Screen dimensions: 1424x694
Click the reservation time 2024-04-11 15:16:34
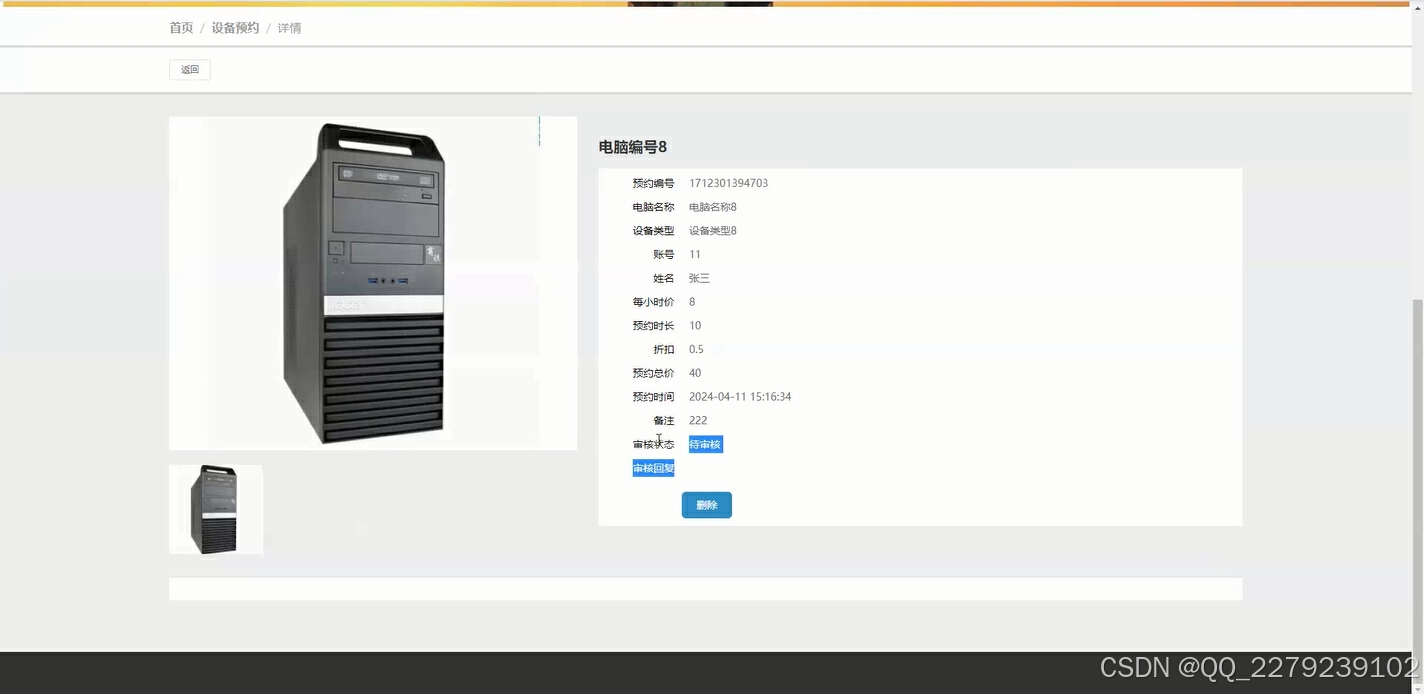pos(740,396)
